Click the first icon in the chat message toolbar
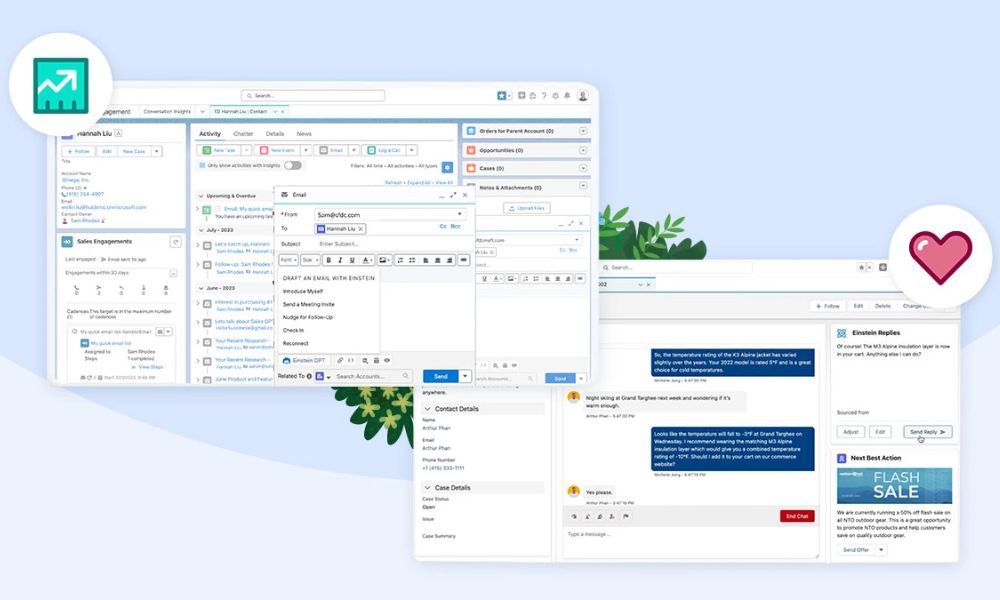 point(573,516)
